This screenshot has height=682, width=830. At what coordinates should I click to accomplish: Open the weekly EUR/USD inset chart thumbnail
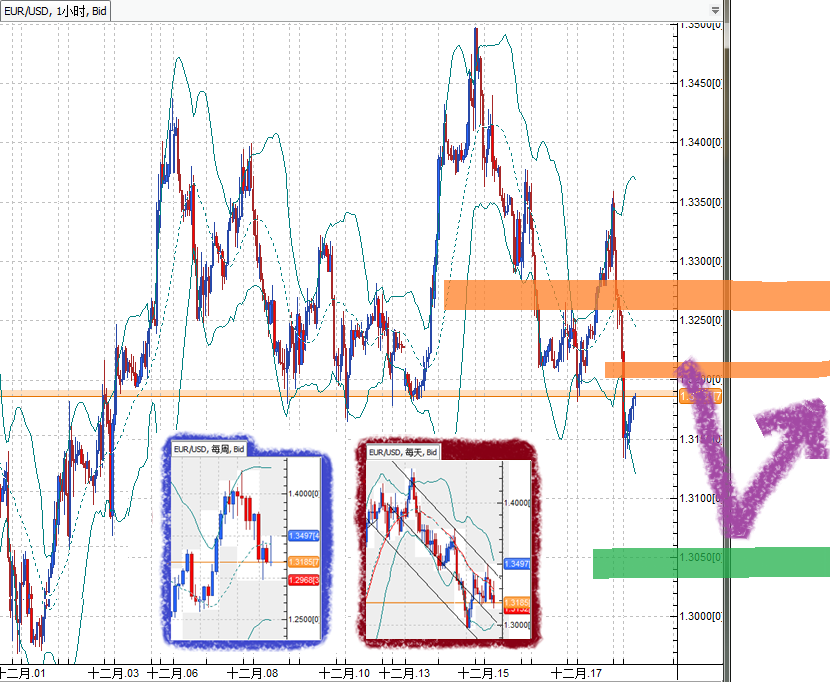click(x=247, y=541)
